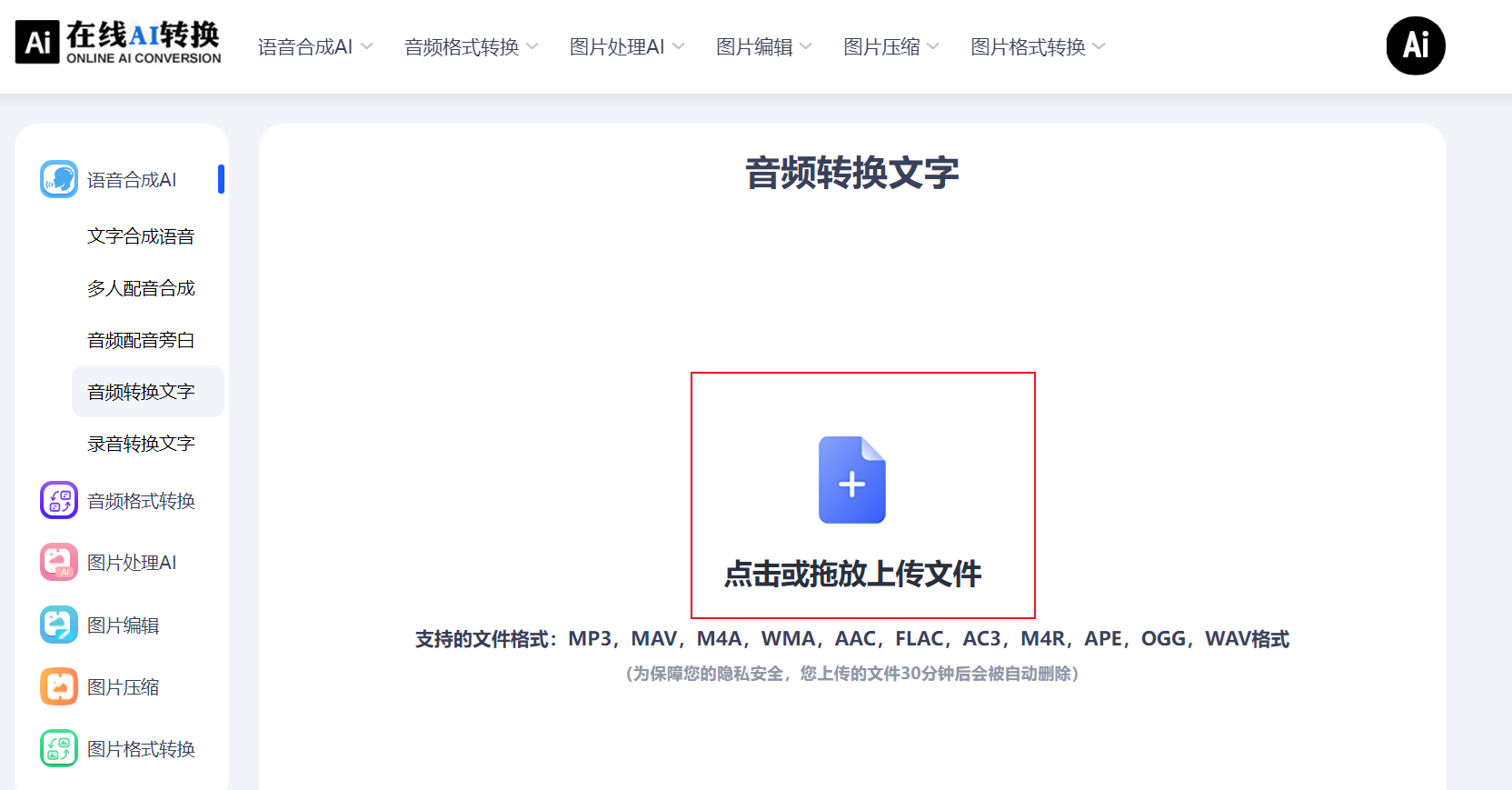Click the pink image processing AI icon
This screenshot has height=790, width=1512.
tap(59, 562)
